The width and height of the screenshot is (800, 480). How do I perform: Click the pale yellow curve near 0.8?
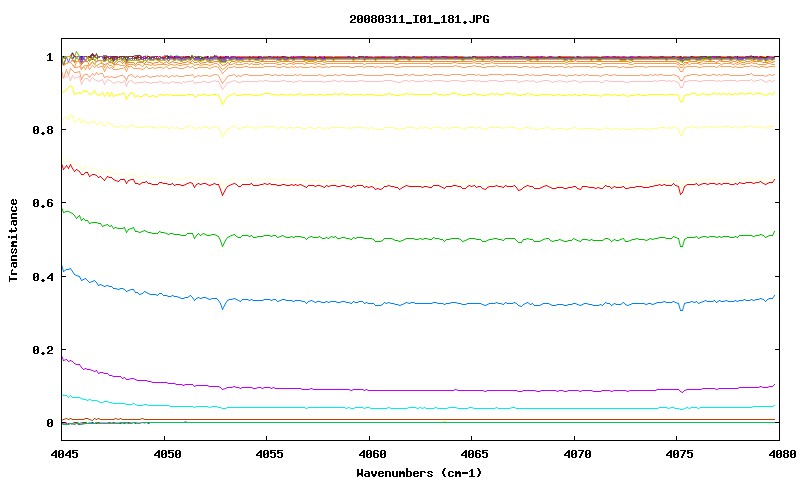point(418,128)
